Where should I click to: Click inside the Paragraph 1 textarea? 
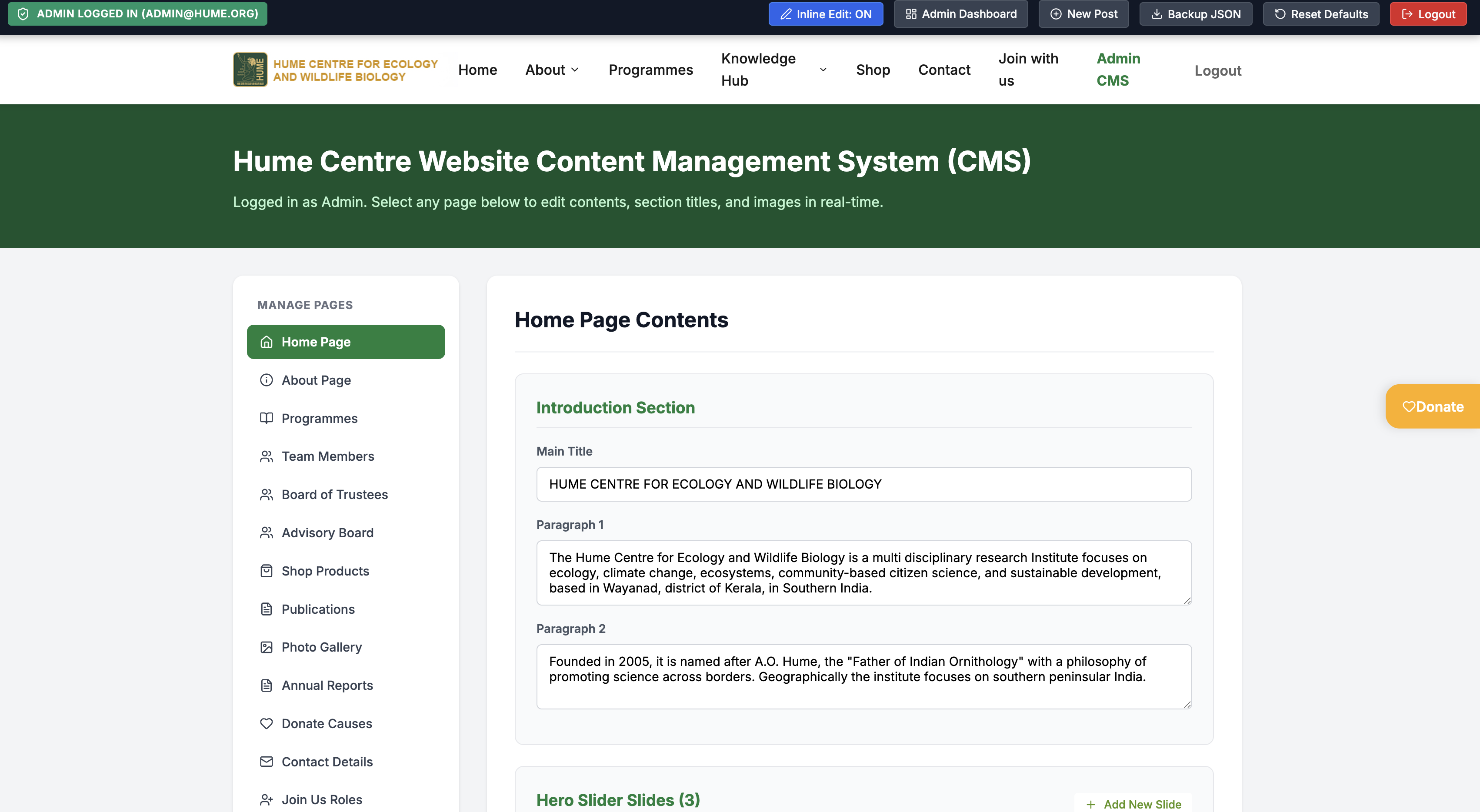pos(863,572)
